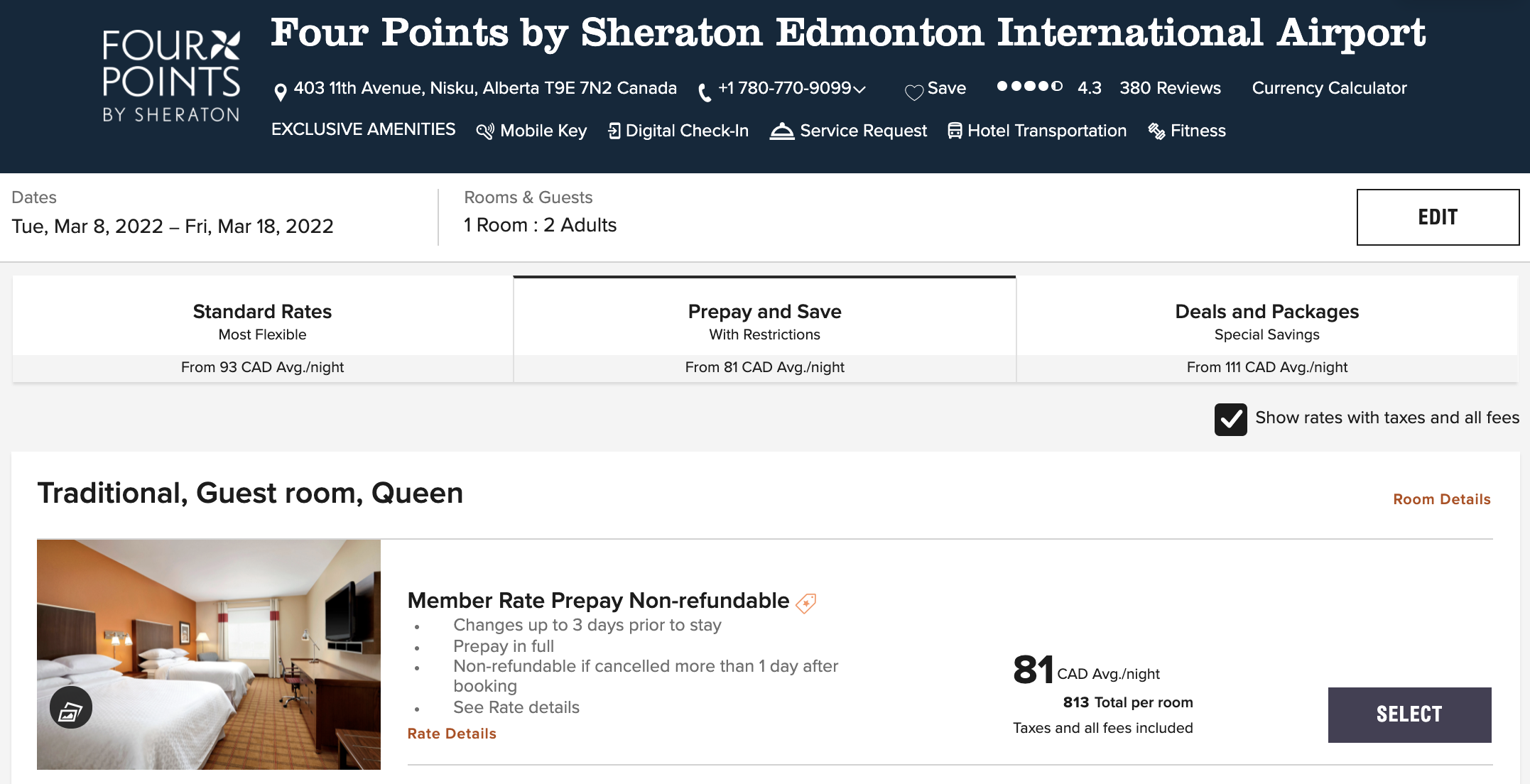1530x784 pixels.
Task: Uncheck Show rates with taxes and fees
Action: click(x=1230, y=419)
